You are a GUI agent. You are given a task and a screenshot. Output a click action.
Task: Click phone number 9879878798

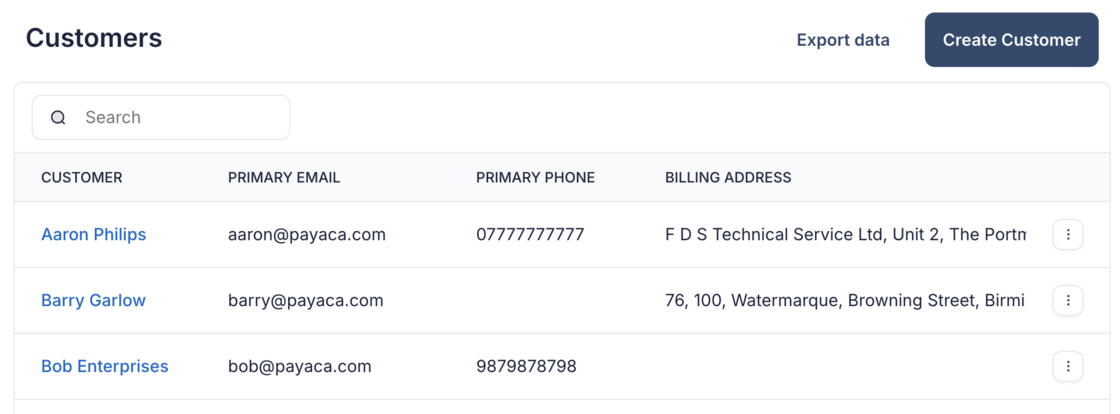pos(526,367)
